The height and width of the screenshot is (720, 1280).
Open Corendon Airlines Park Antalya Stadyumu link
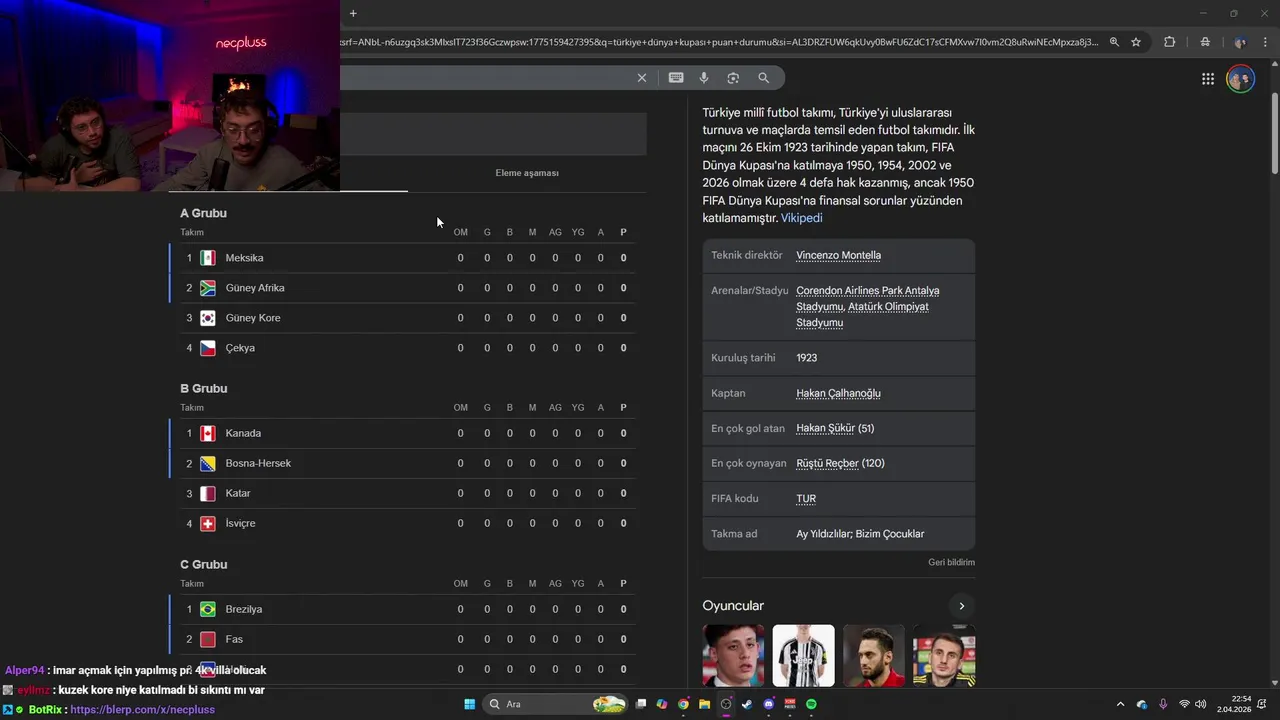pyautogui.click(x=868, y=298)
